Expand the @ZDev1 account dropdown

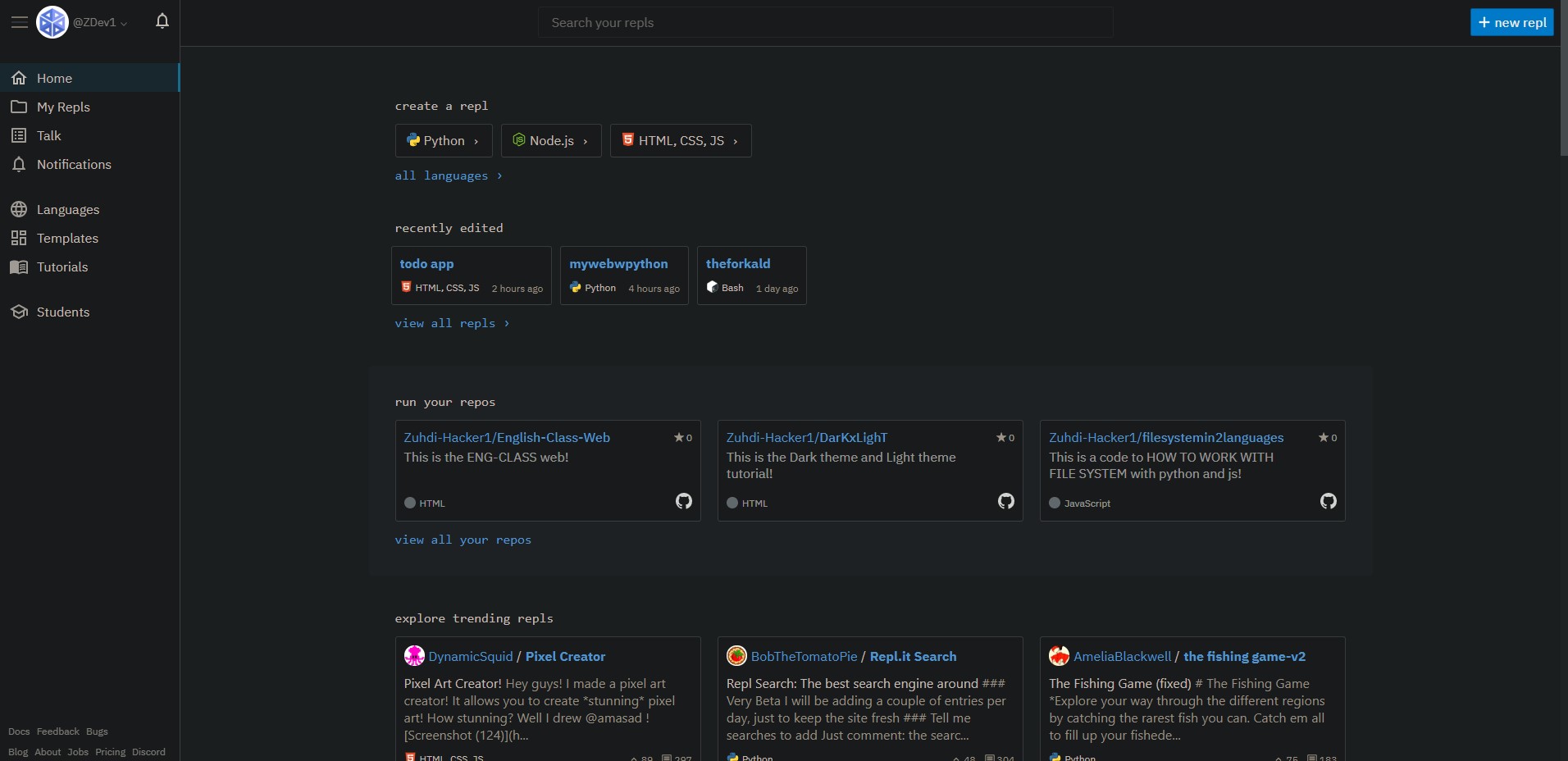[100, 23]
